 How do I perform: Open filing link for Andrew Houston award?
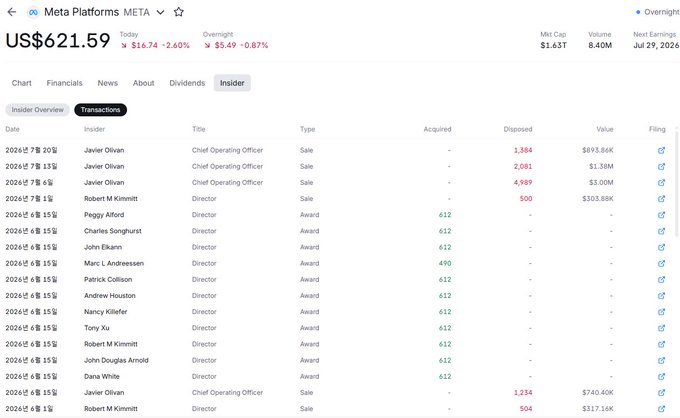click(x=661, y=296)
